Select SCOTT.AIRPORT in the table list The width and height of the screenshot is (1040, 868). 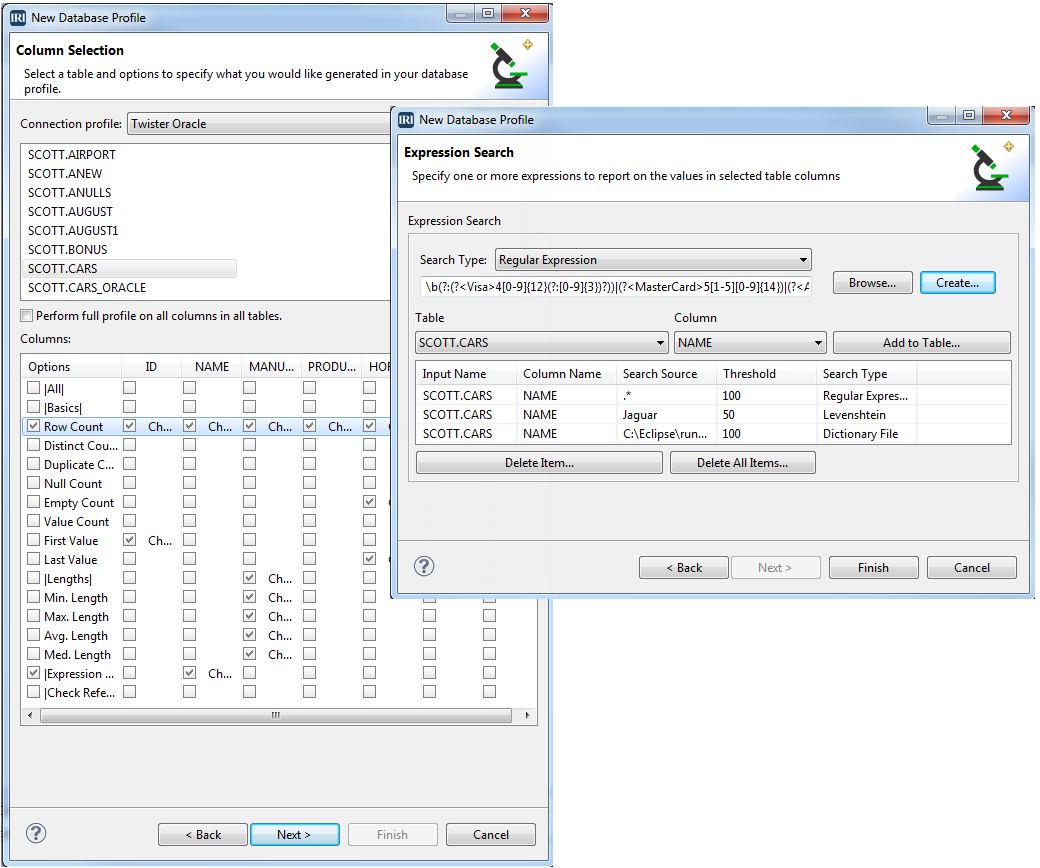(72, 155)
